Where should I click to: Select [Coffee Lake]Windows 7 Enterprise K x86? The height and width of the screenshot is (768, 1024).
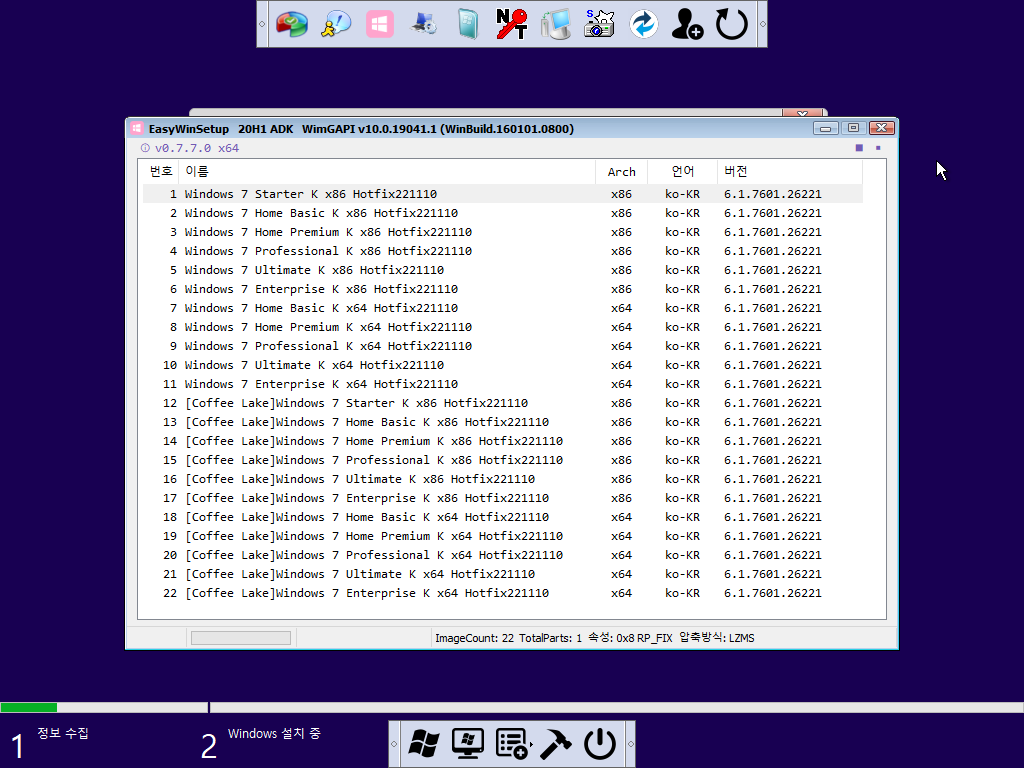(503, 498)
